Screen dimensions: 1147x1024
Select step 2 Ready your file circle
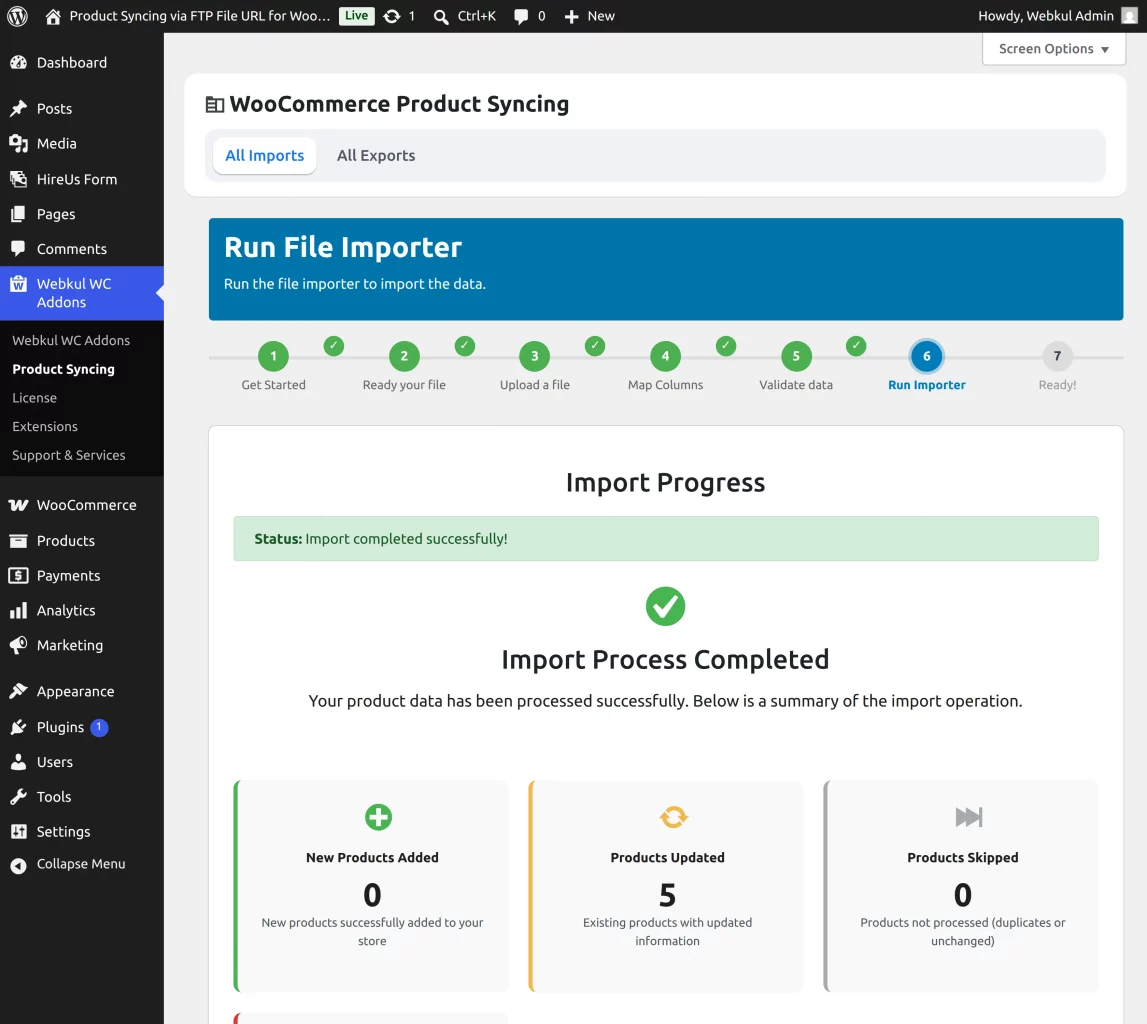tap(404, 356)
